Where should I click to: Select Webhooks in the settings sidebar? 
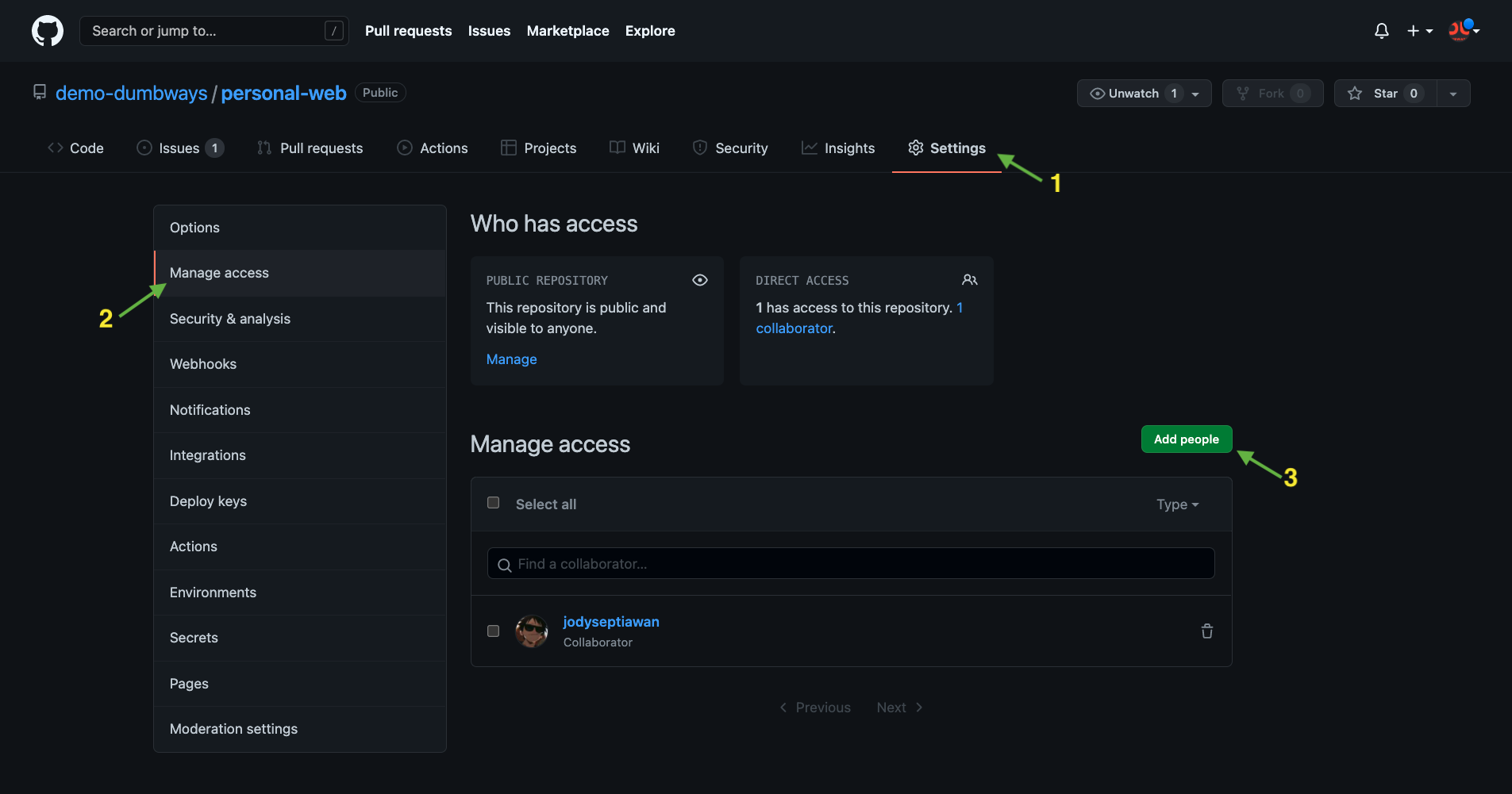[x=203, y=364]
